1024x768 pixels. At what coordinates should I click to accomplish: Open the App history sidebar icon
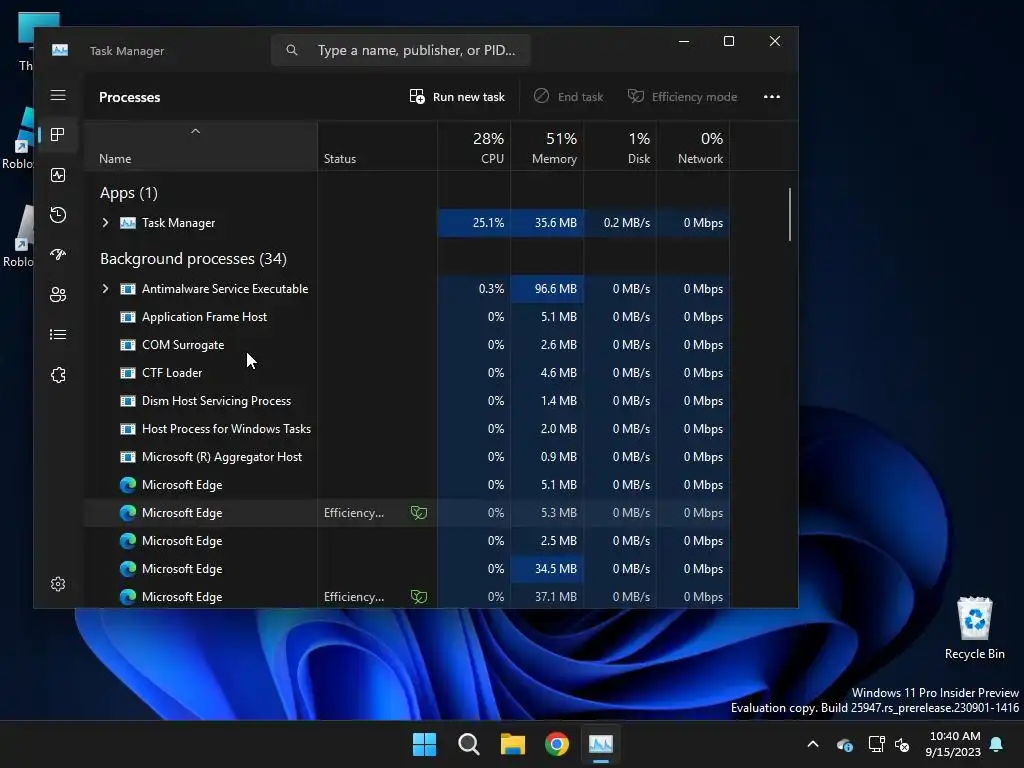(x=58, y=215)
